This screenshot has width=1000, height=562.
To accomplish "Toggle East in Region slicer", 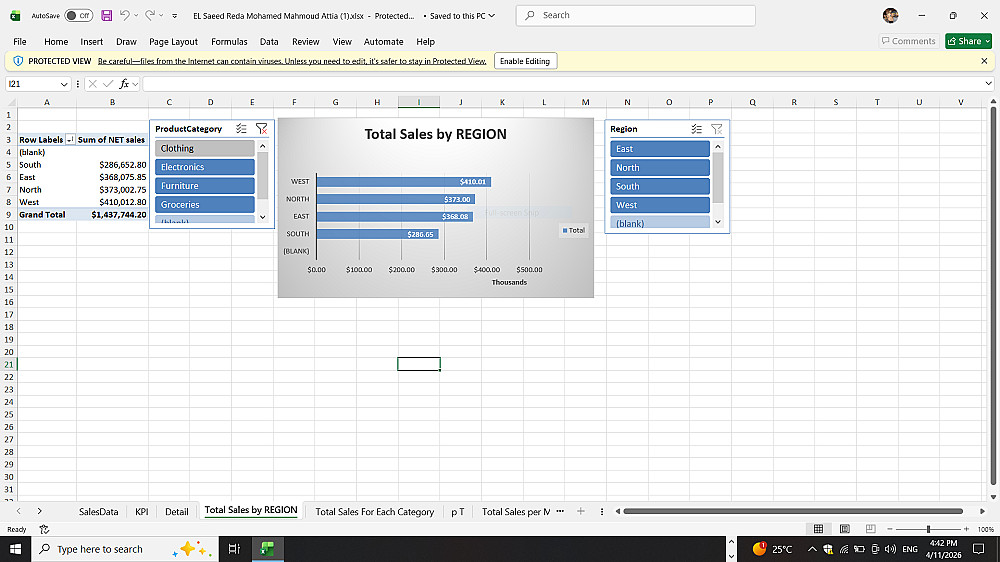I will 659,149.
